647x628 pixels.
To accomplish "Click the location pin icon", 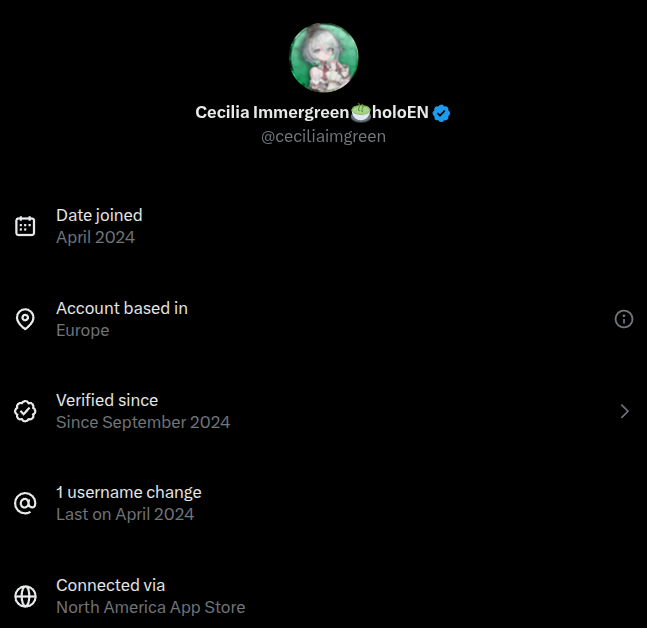I will click(26, 319).
